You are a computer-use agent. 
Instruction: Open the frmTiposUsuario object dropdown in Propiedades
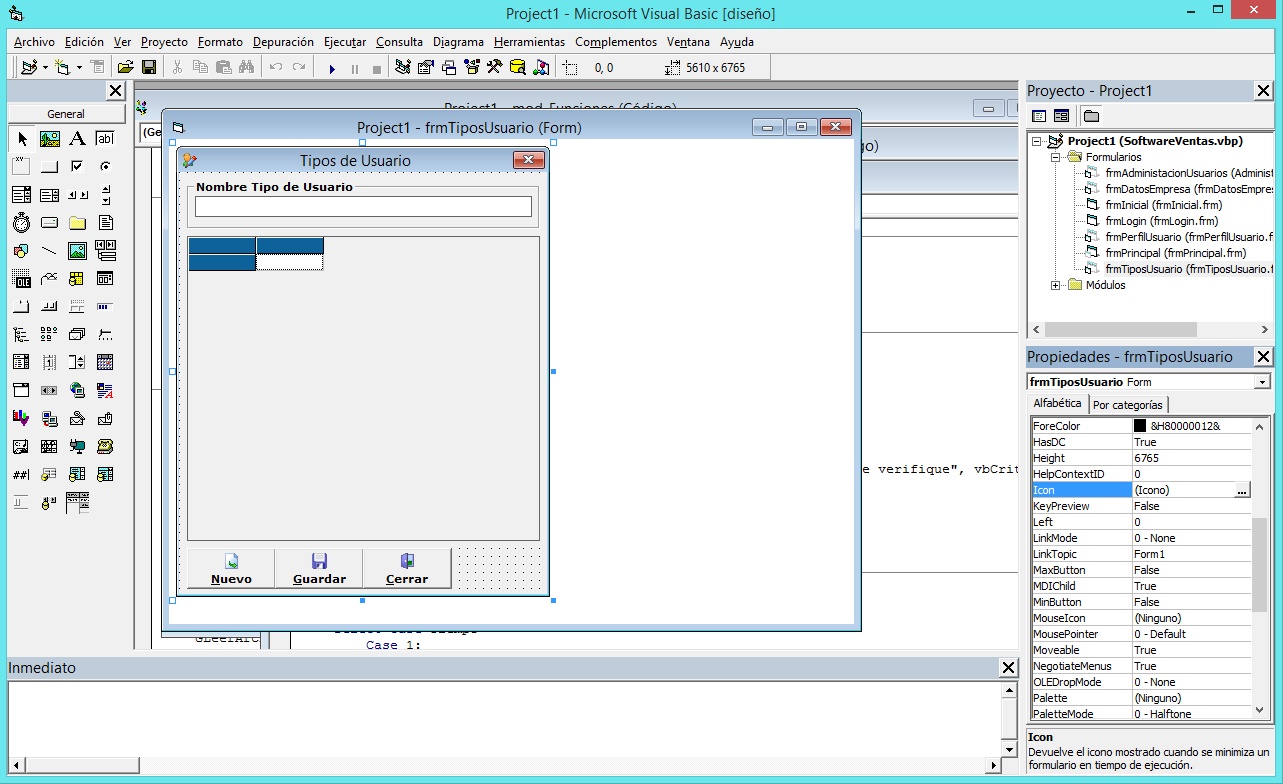point(1262,382)
